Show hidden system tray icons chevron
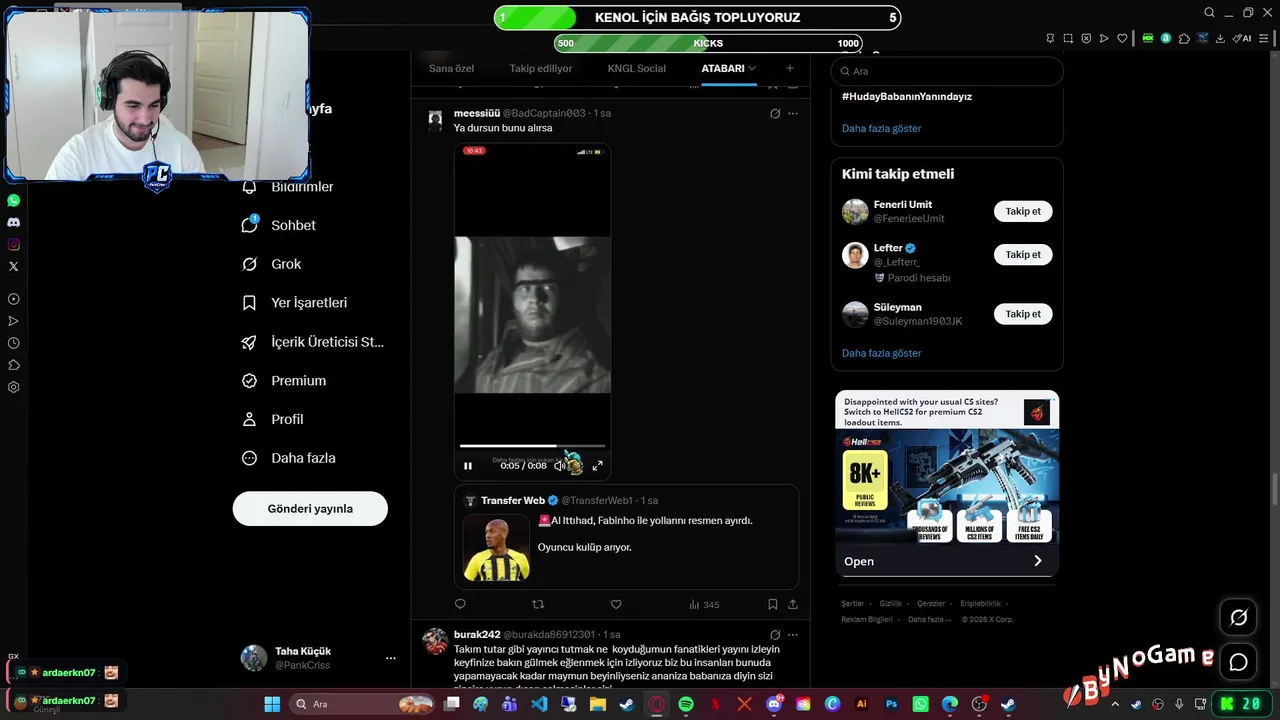The width and height of the screenshot is (1280, 720). click(1115, 704)
